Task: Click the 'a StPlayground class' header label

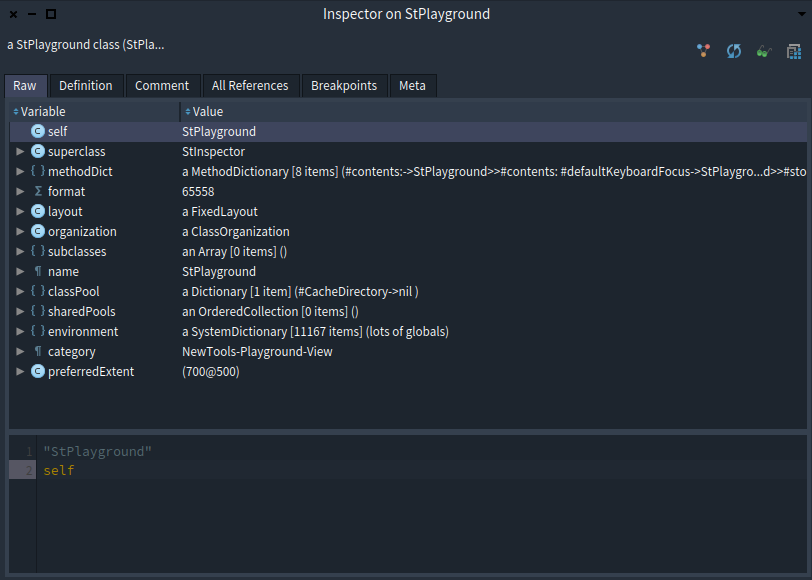Action: (85, 45)
